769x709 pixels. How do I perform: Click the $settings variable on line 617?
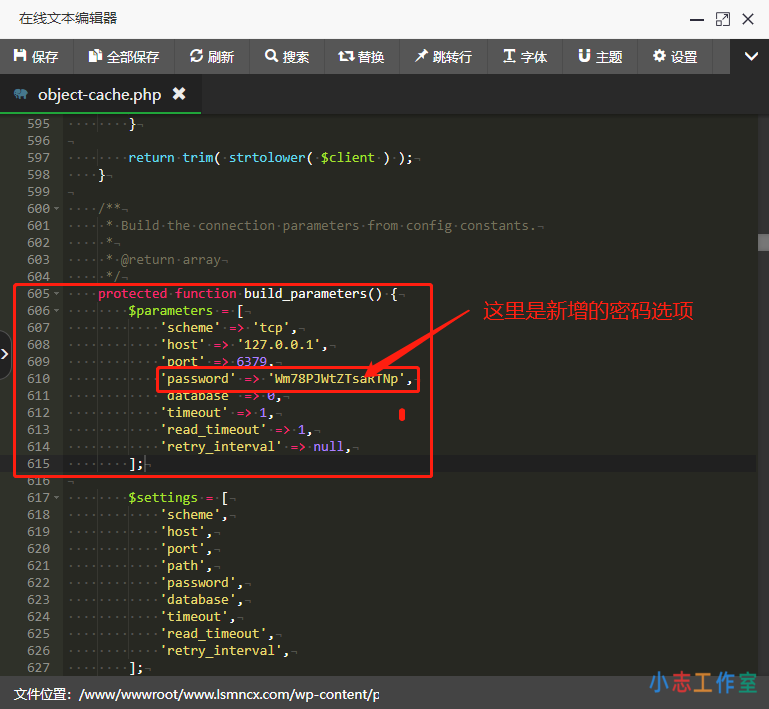point(163,498)
